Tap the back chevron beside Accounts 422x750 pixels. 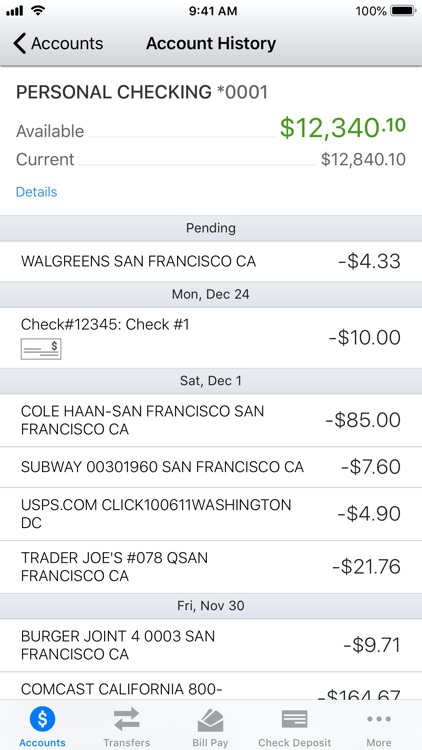point(19,43)
